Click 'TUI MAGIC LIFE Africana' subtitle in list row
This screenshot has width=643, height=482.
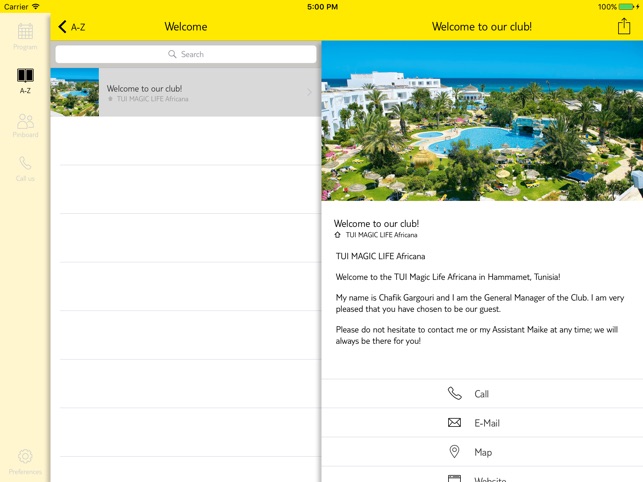pyautogui.click(x=153, y=99)
